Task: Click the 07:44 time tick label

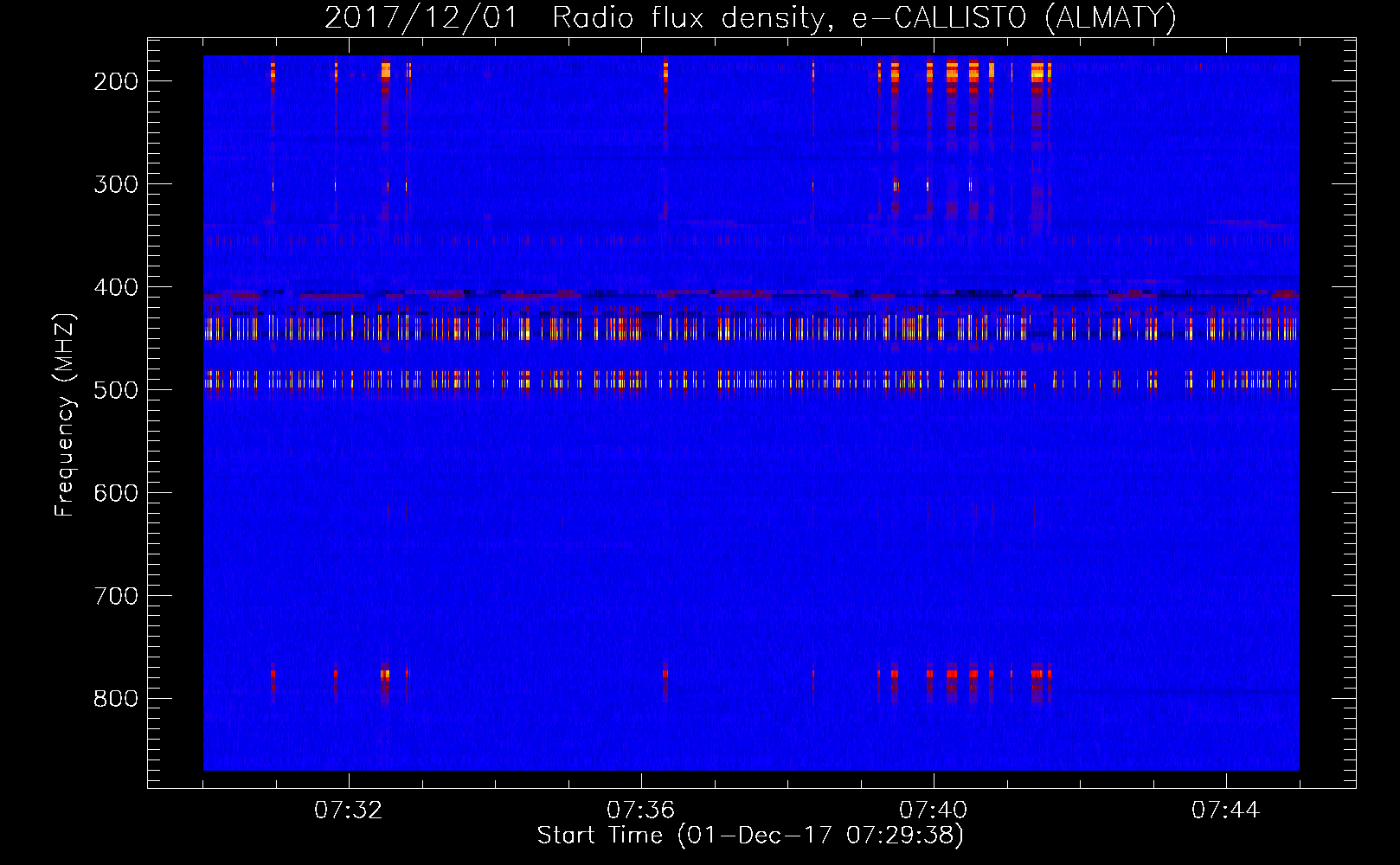Action: [1226, 811]
